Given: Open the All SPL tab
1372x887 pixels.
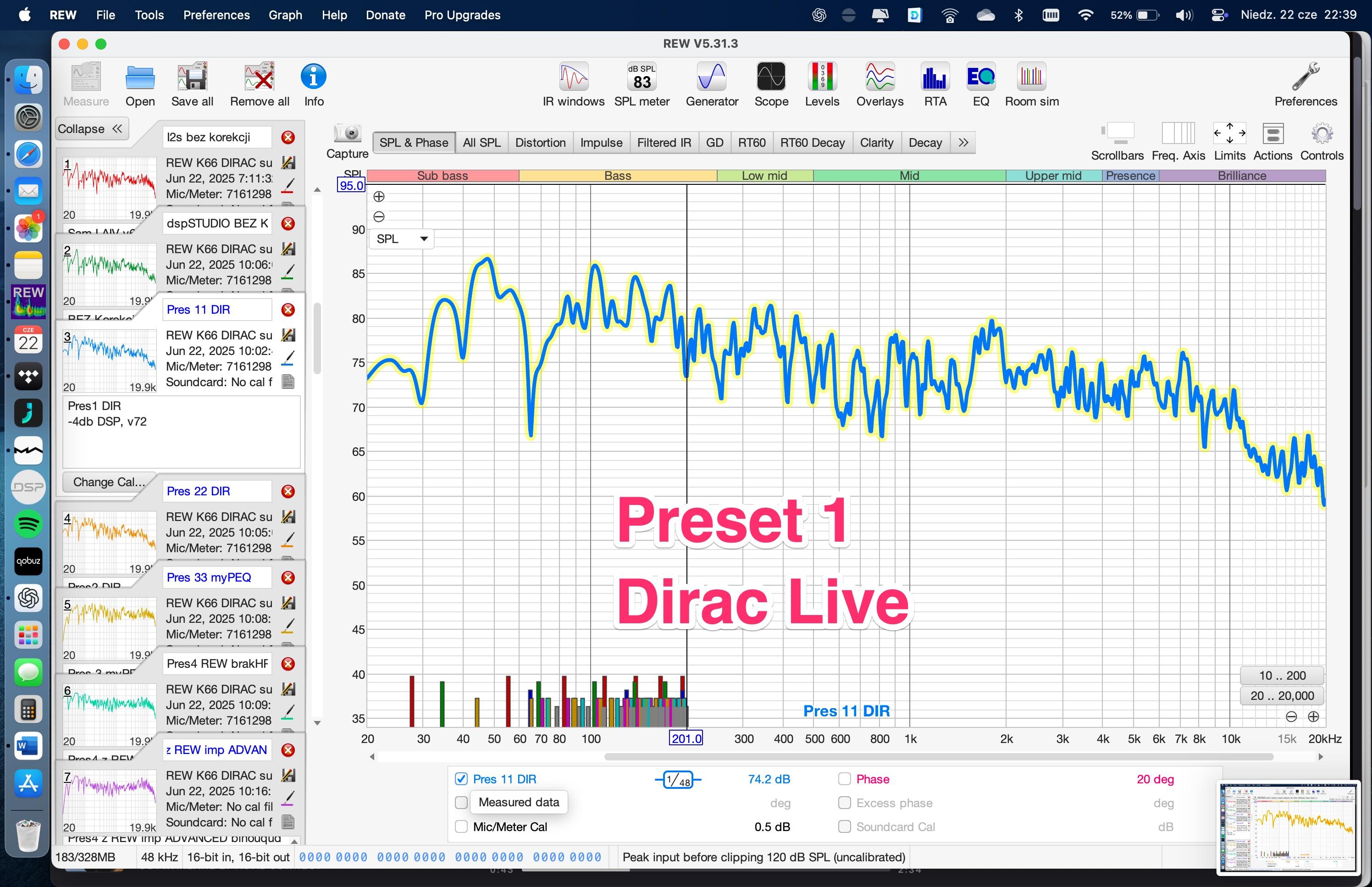Looking at the screenshot, I should tap(481, 142).
